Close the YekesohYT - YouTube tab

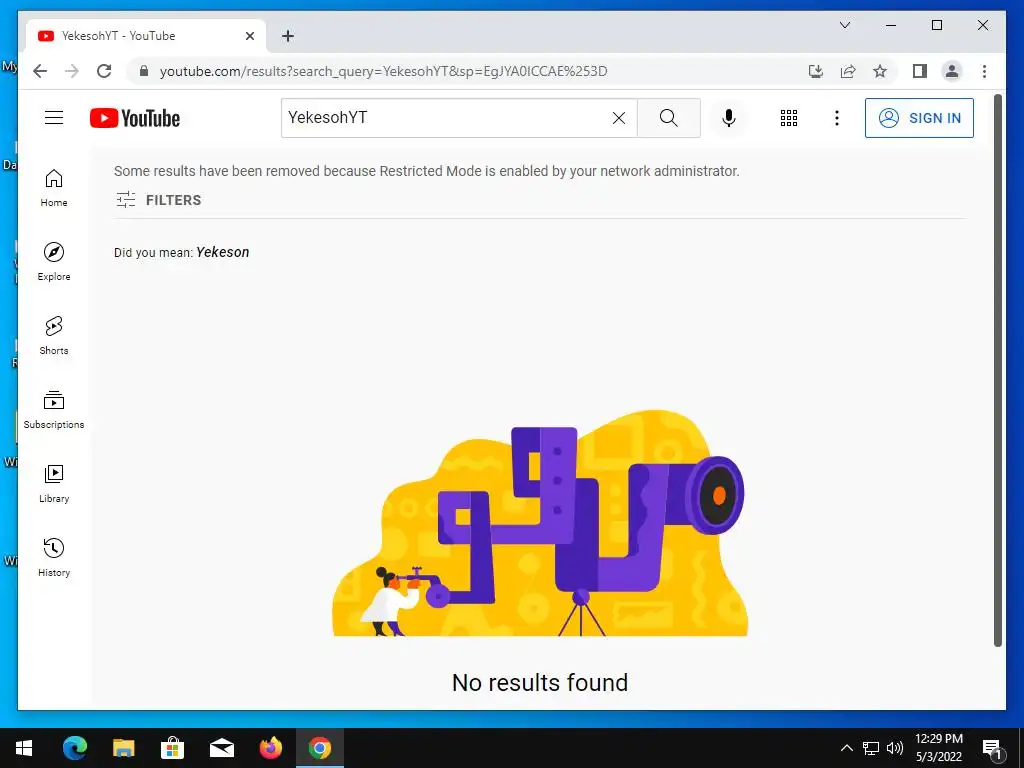coord(249,36)
